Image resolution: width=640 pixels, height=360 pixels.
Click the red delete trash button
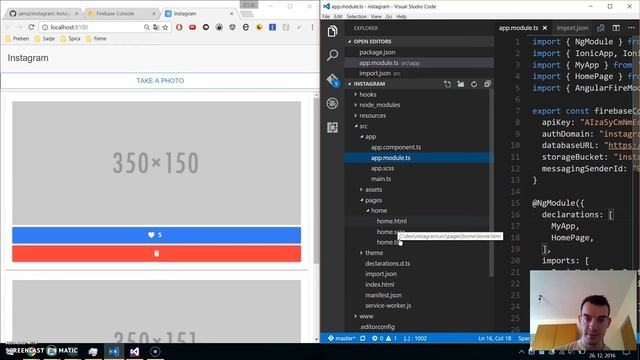pyautogui.click(x=156, y=253)
